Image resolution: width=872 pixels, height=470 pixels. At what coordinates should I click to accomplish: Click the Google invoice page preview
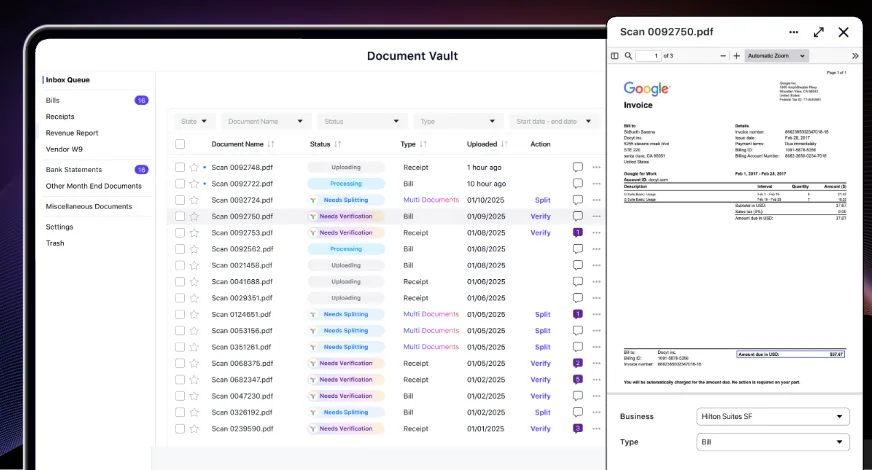coord(735,230)
